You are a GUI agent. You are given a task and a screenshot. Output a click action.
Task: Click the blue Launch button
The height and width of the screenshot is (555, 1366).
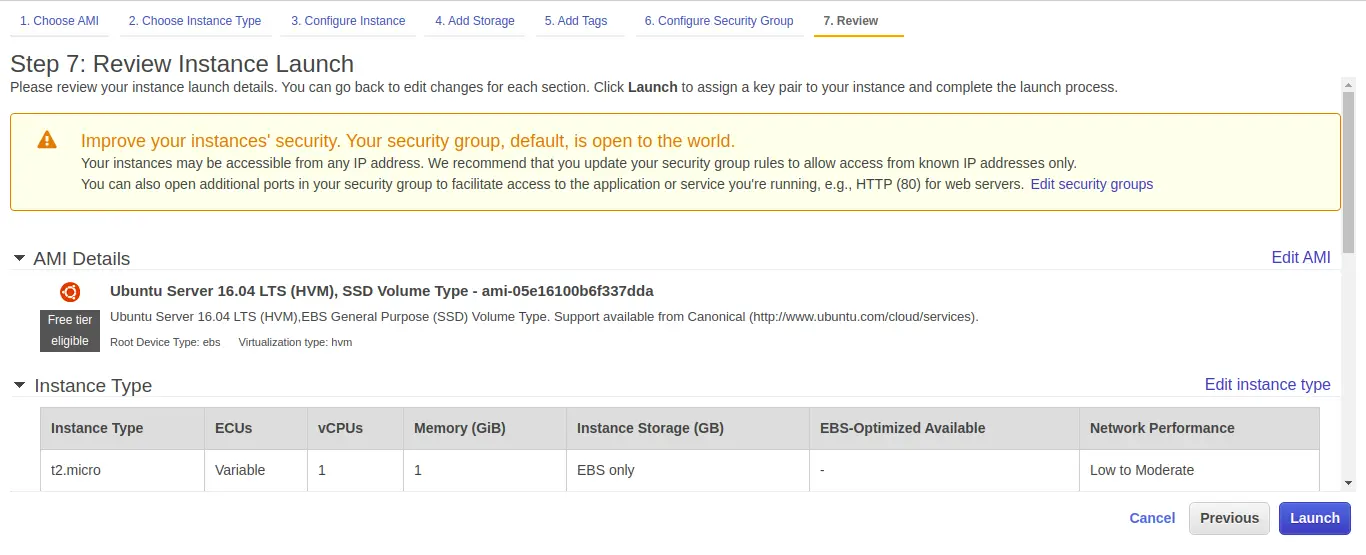pos(1315,518)
